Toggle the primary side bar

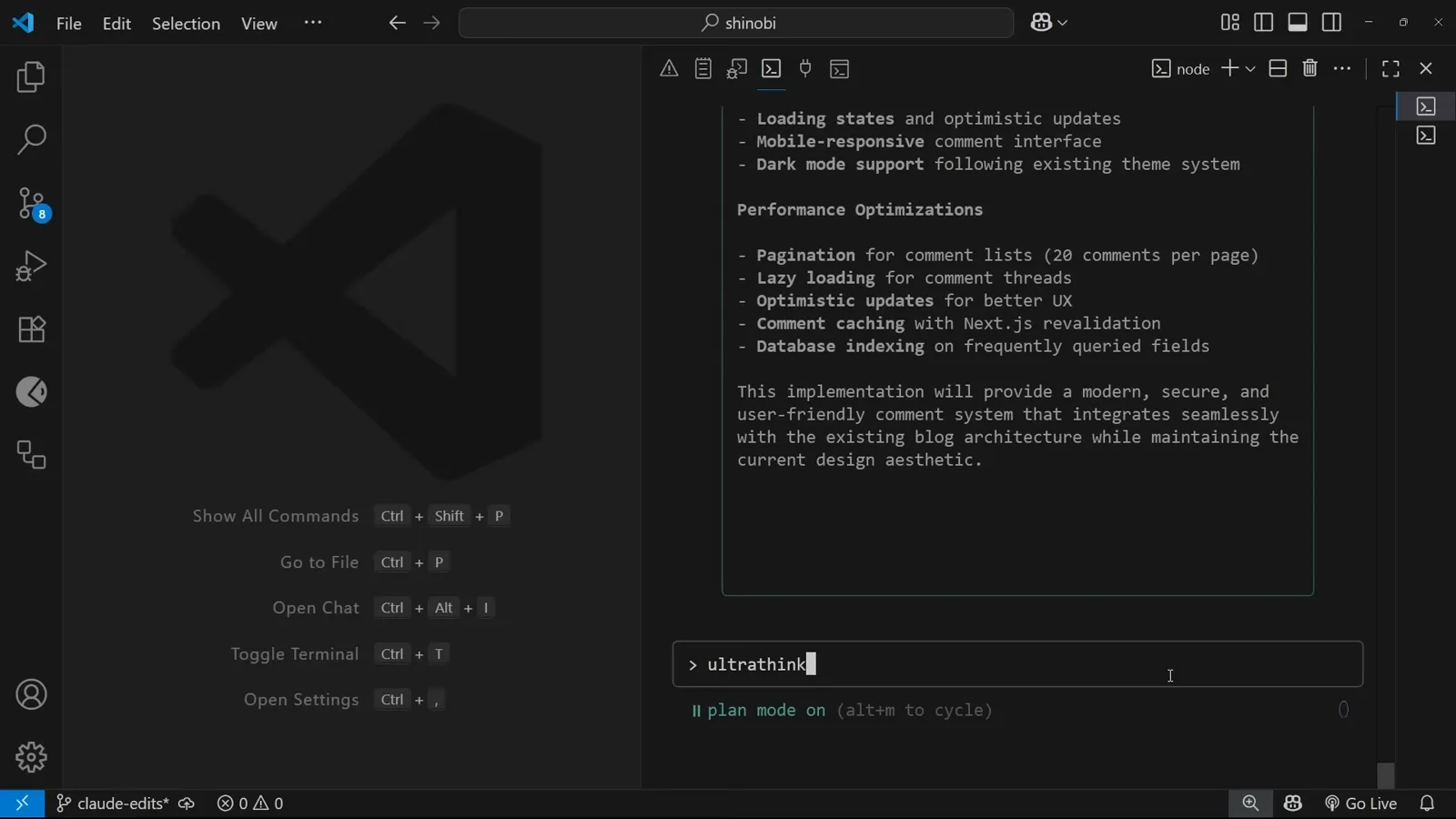click(x=1263, y=23)
